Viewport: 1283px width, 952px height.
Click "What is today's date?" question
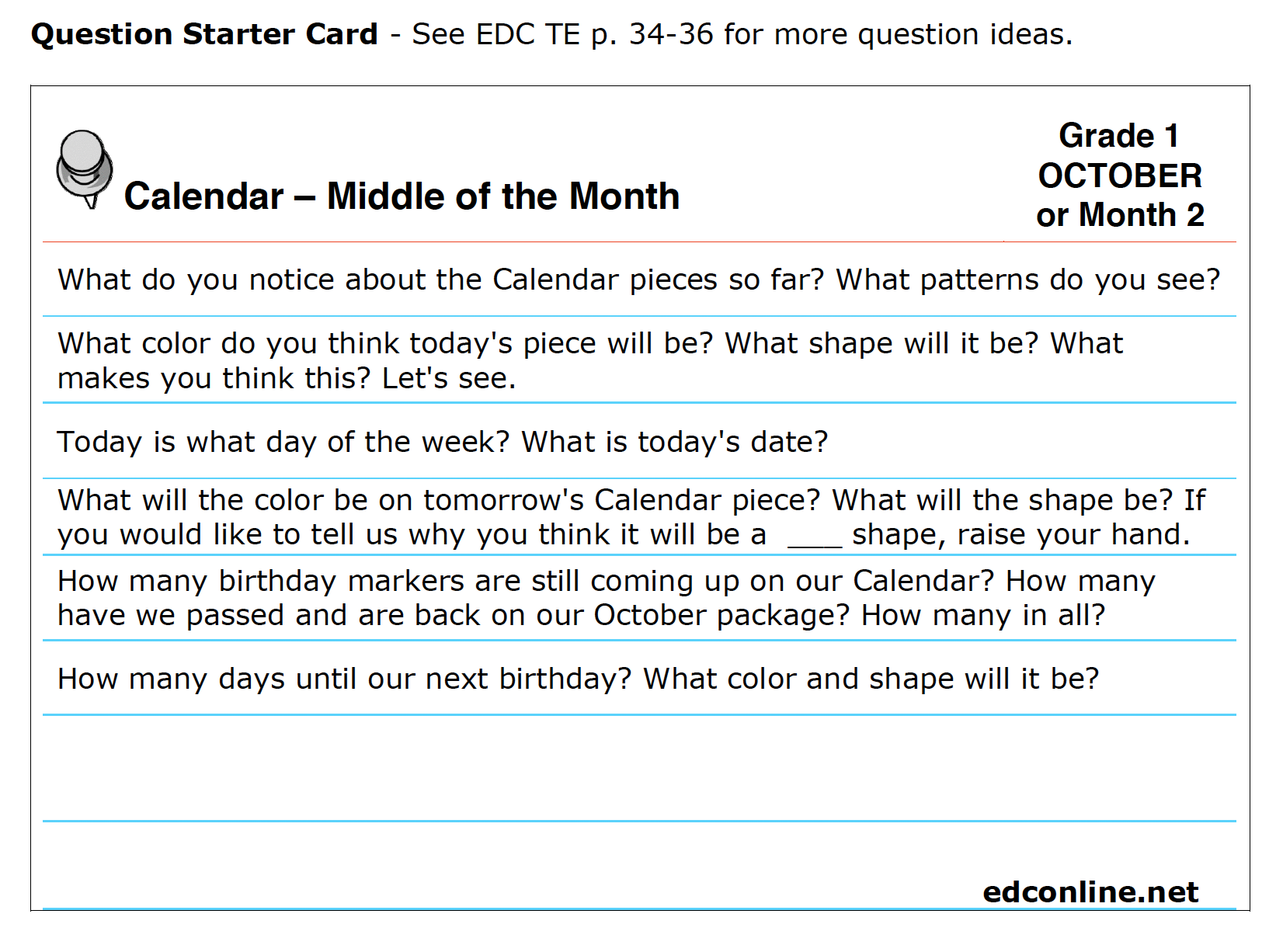coord(674,442)
